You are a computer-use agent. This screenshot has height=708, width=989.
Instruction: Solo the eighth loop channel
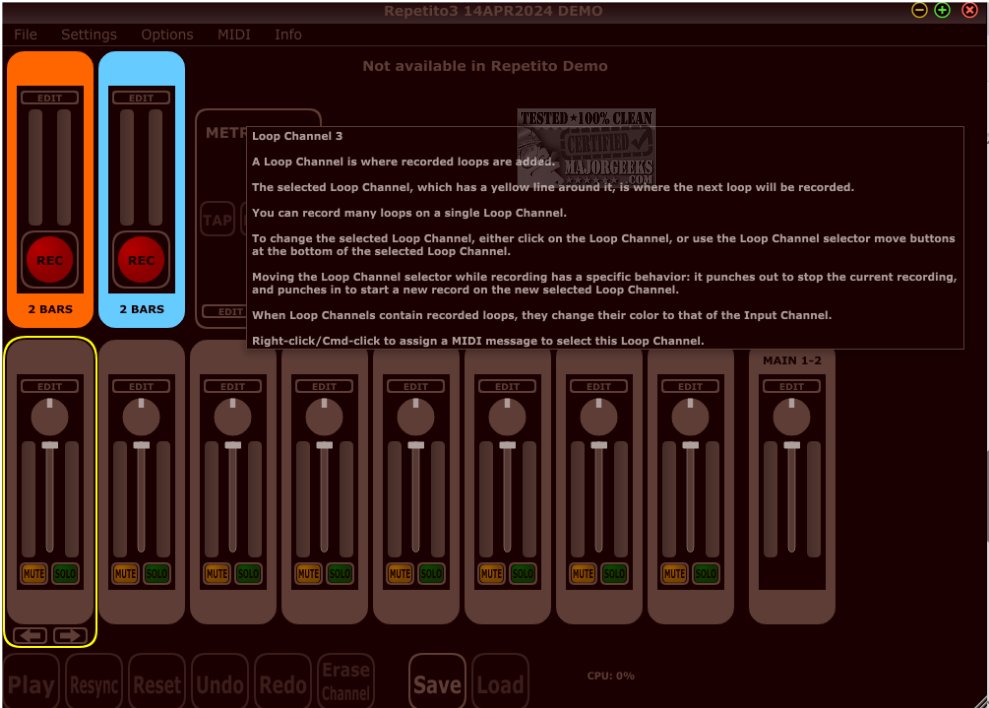click(705, 574)
